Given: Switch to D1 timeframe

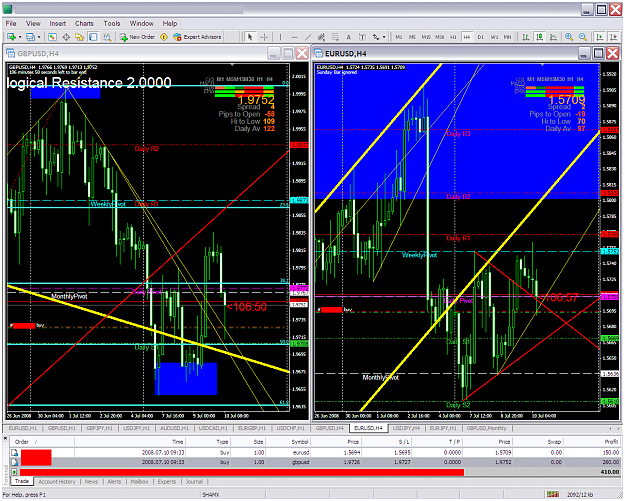Looking at the screenshot, I should click(x=481, y=37).
